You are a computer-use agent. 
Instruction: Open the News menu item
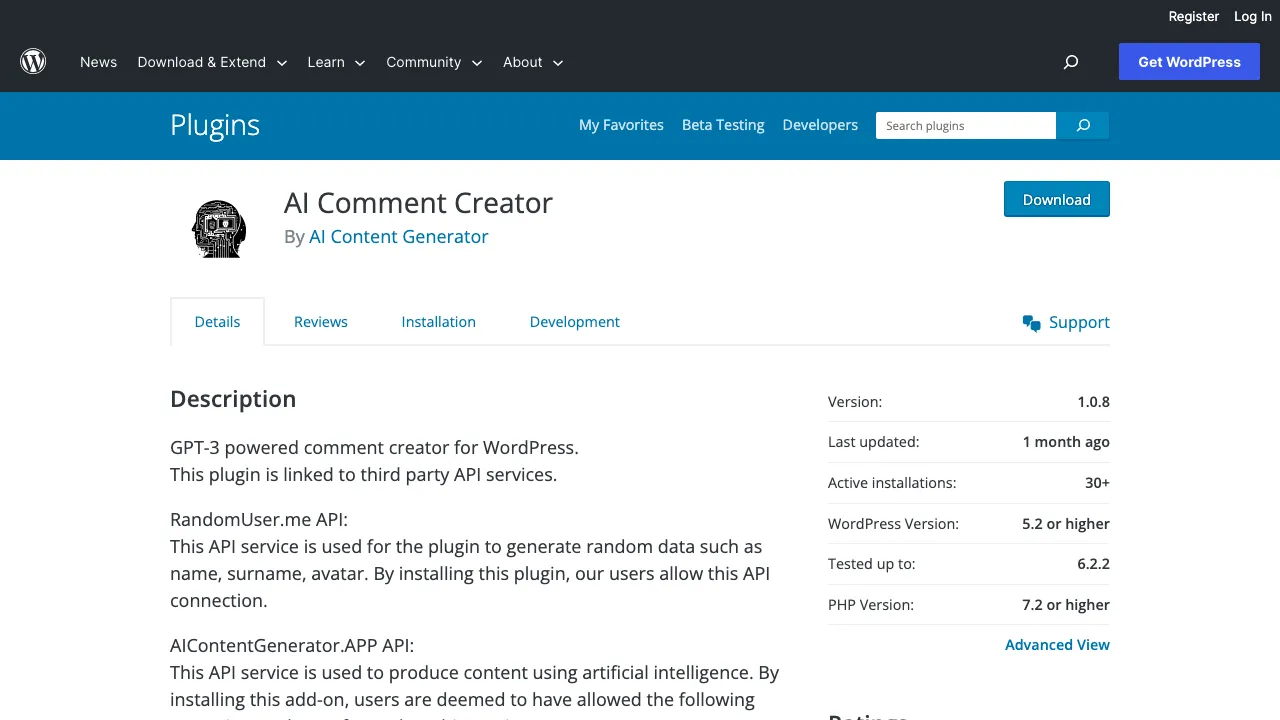pyautogui.click(x=98, y=62)
